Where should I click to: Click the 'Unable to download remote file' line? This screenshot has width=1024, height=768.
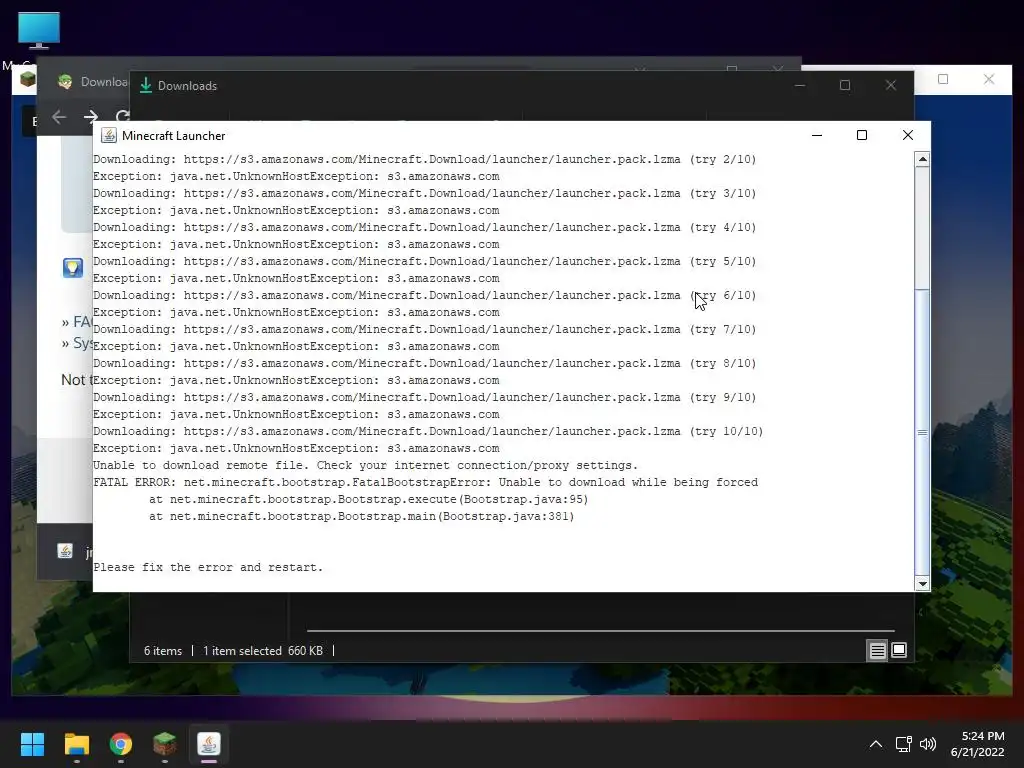point(366,466)
